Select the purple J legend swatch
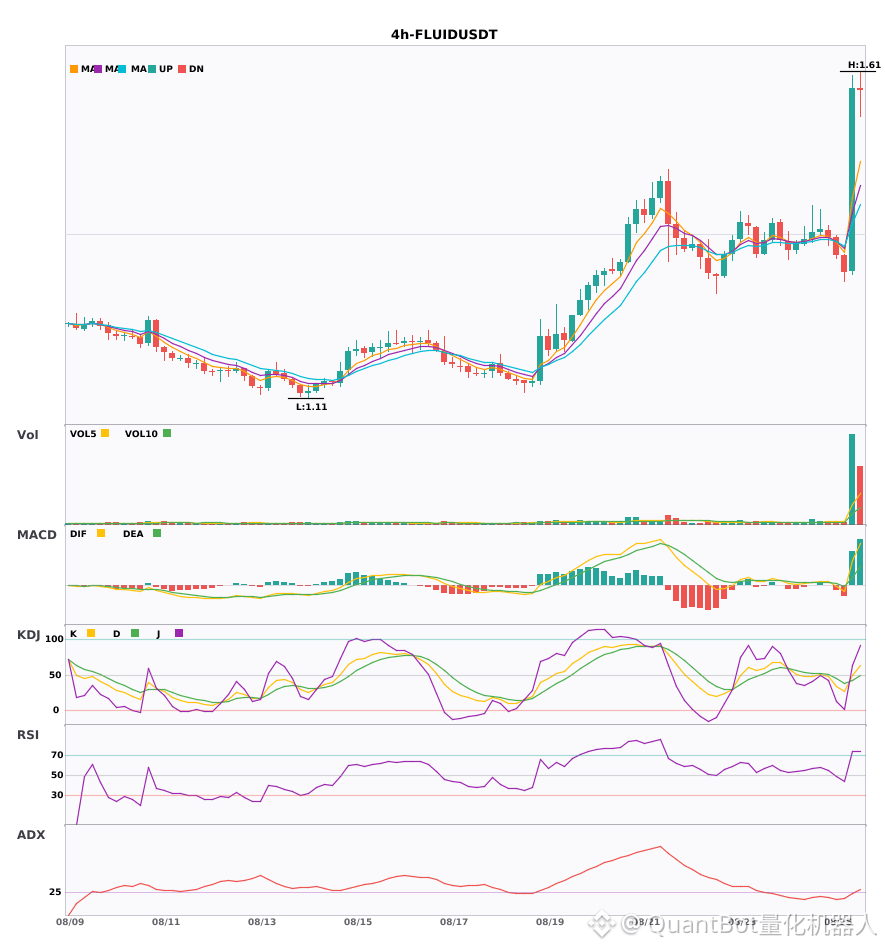885x950 pixels. 179,633
